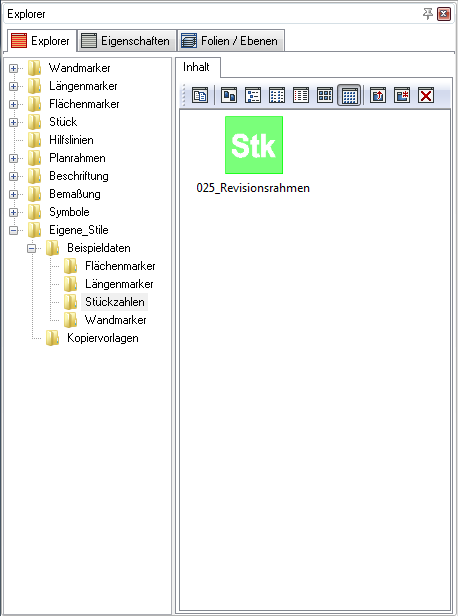Switch to the Eigenschaften tab
458x616 pixels.
126,41
